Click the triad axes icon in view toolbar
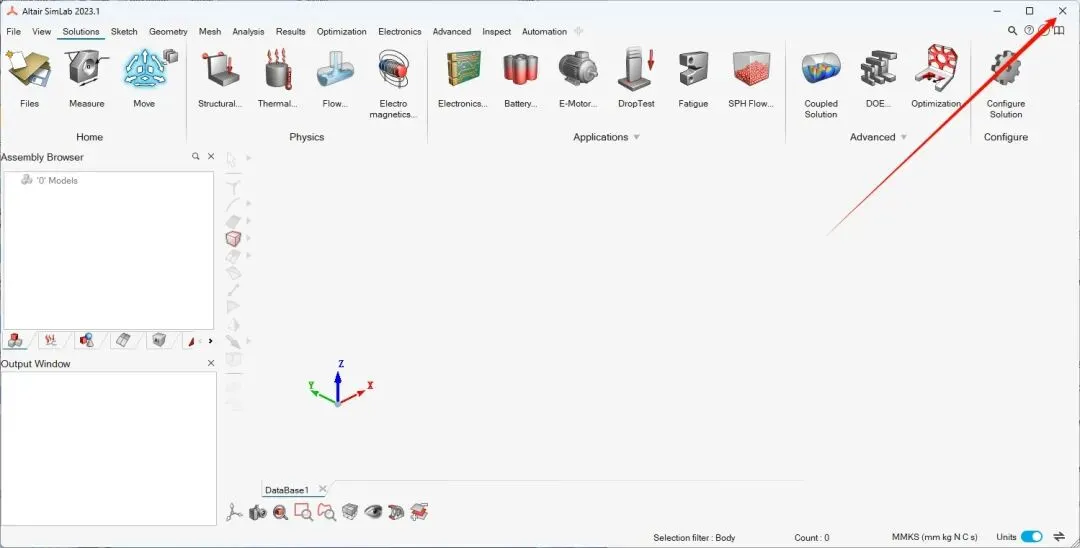Screen dimensions: 1080x548 (x=234, y=512)
